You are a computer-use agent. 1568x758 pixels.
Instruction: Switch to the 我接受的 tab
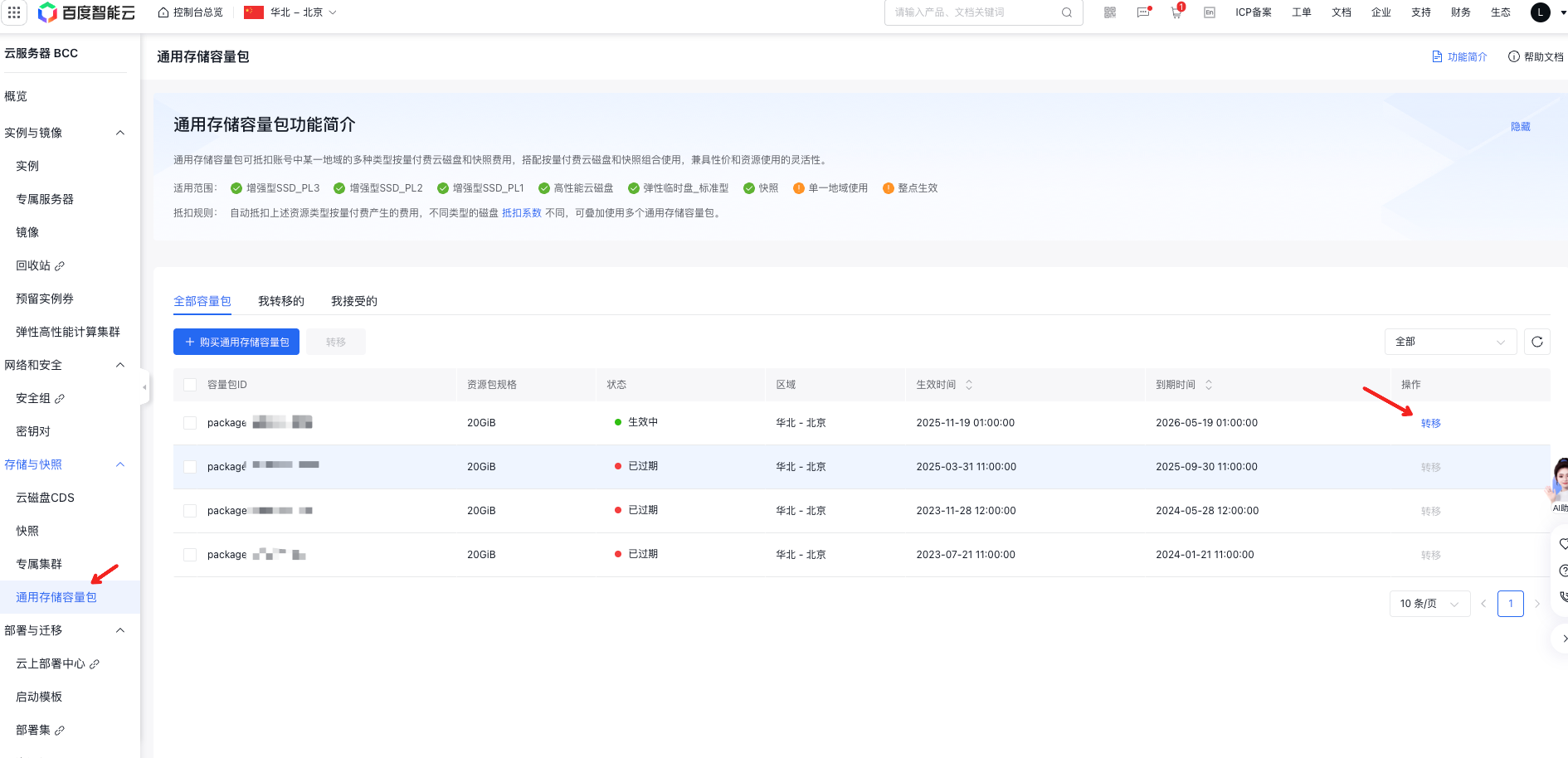tap(353, 301)
